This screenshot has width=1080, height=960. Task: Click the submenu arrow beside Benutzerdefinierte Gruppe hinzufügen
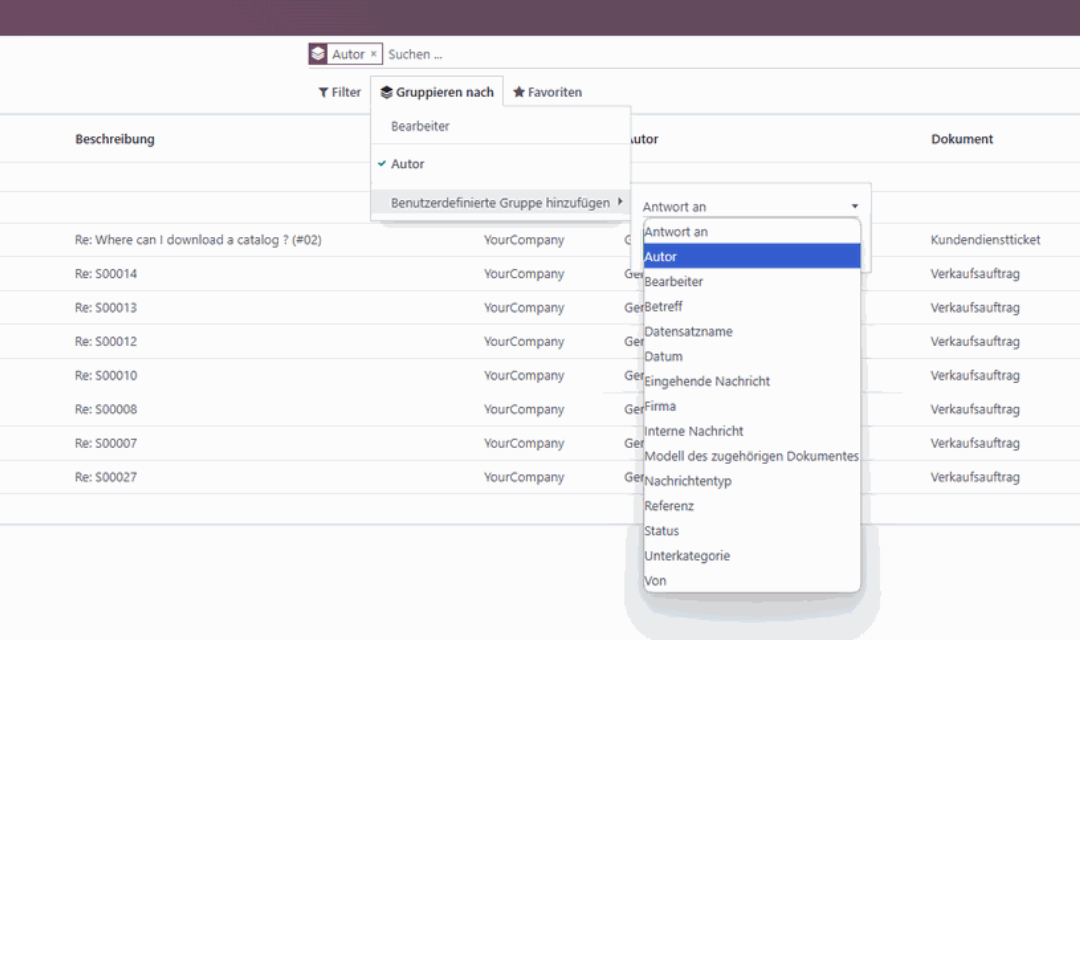click(x=622, y=202)
